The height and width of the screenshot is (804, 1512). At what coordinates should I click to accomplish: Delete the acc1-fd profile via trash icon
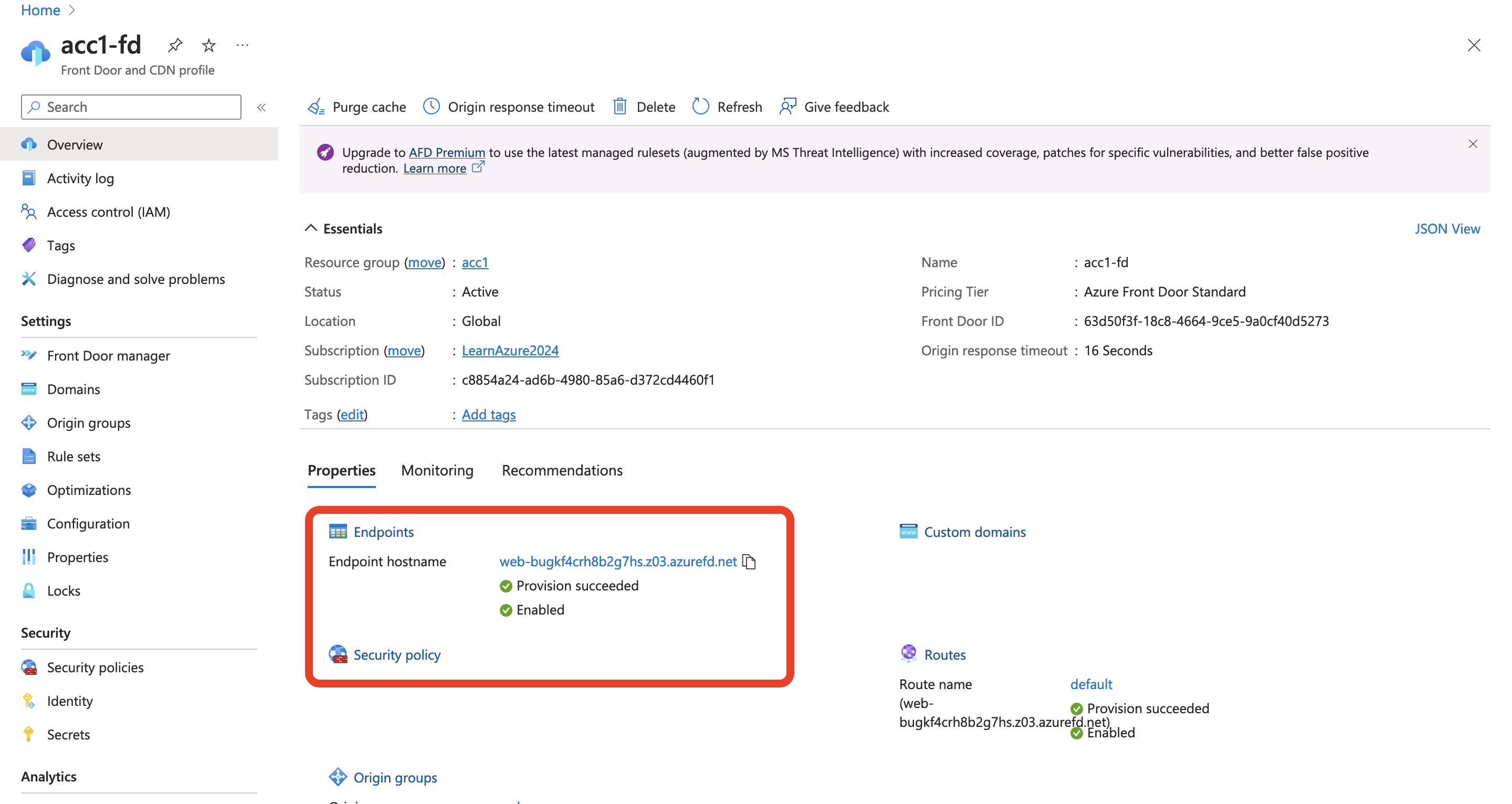coord(619,107)
